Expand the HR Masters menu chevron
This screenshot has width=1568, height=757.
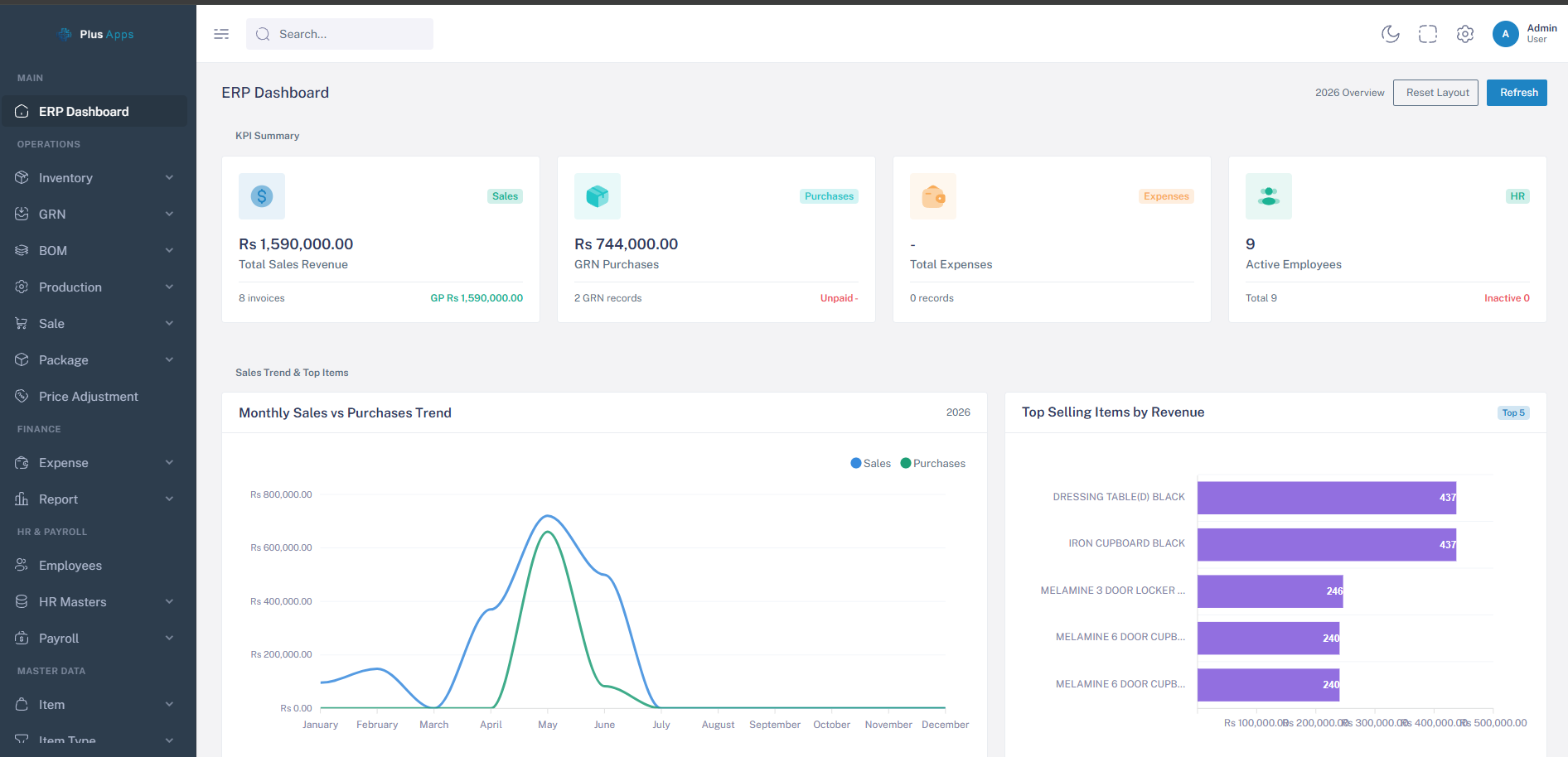point(169,601)
